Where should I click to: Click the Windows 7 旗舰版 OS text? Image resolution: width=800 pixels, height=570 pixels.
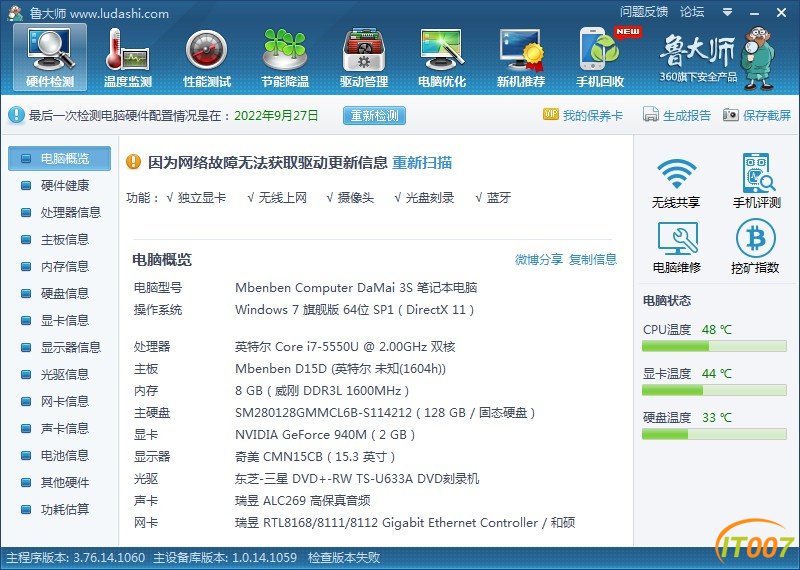tap(355, 310)
